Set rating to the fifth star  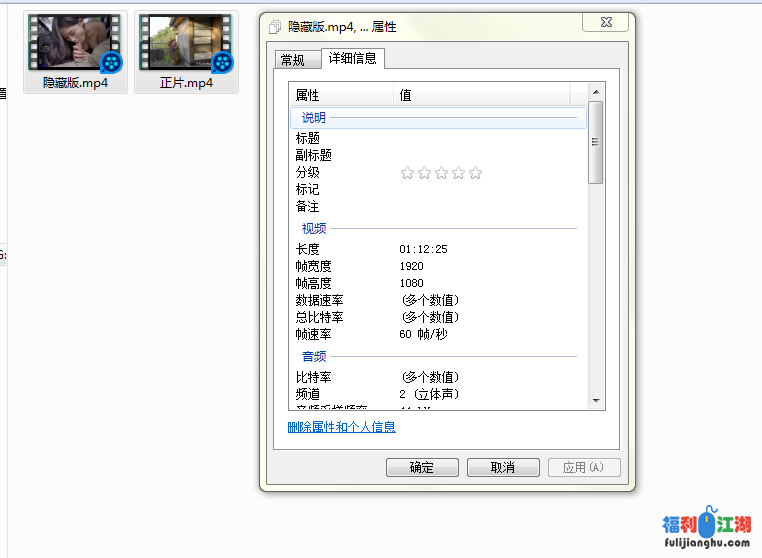[x=475, y=173]
